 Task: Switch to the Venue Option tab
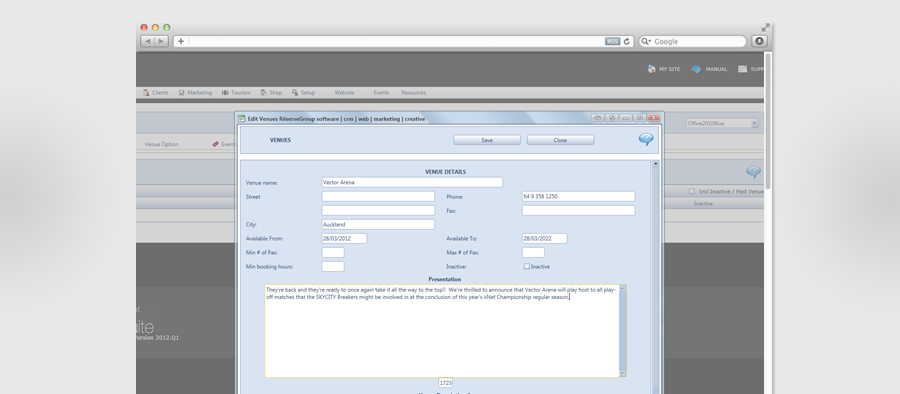tap(161, 144)
